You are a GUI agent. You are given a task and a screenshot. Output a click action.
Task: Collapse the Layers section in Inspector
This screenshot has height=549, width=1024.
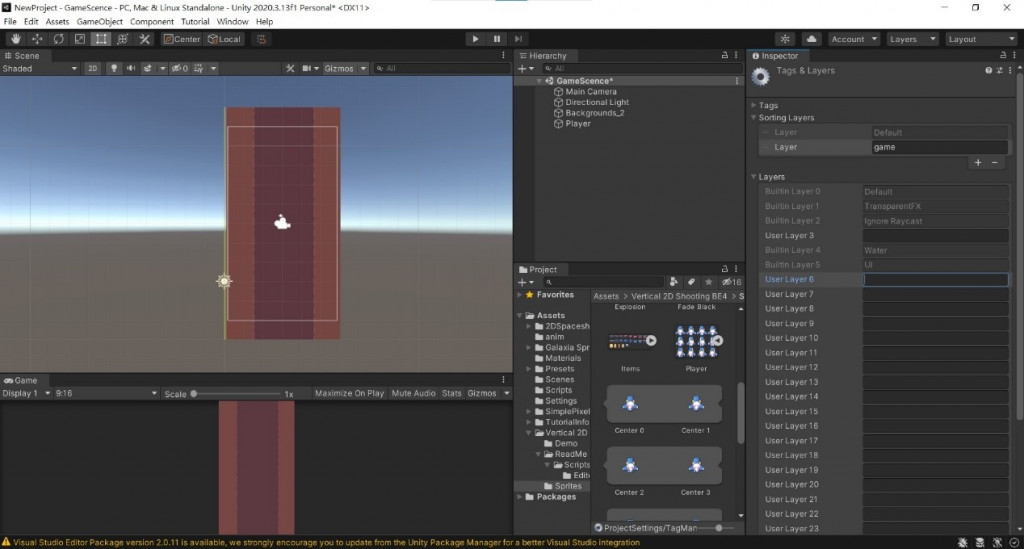pyautogui.click(x=753, y=177)
